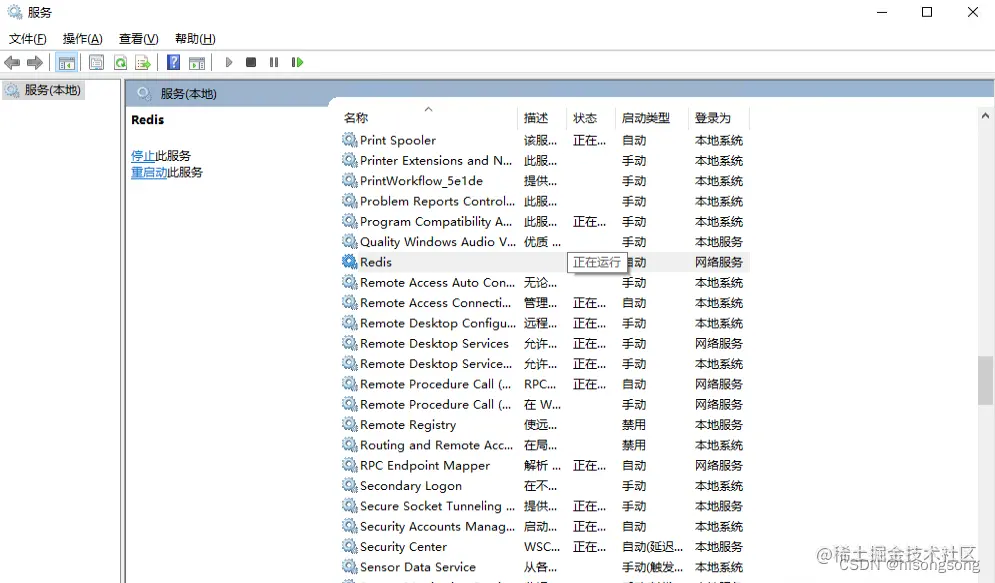Click the Pause Service icon
Screen dimensions: 995x583
(274, 62)
